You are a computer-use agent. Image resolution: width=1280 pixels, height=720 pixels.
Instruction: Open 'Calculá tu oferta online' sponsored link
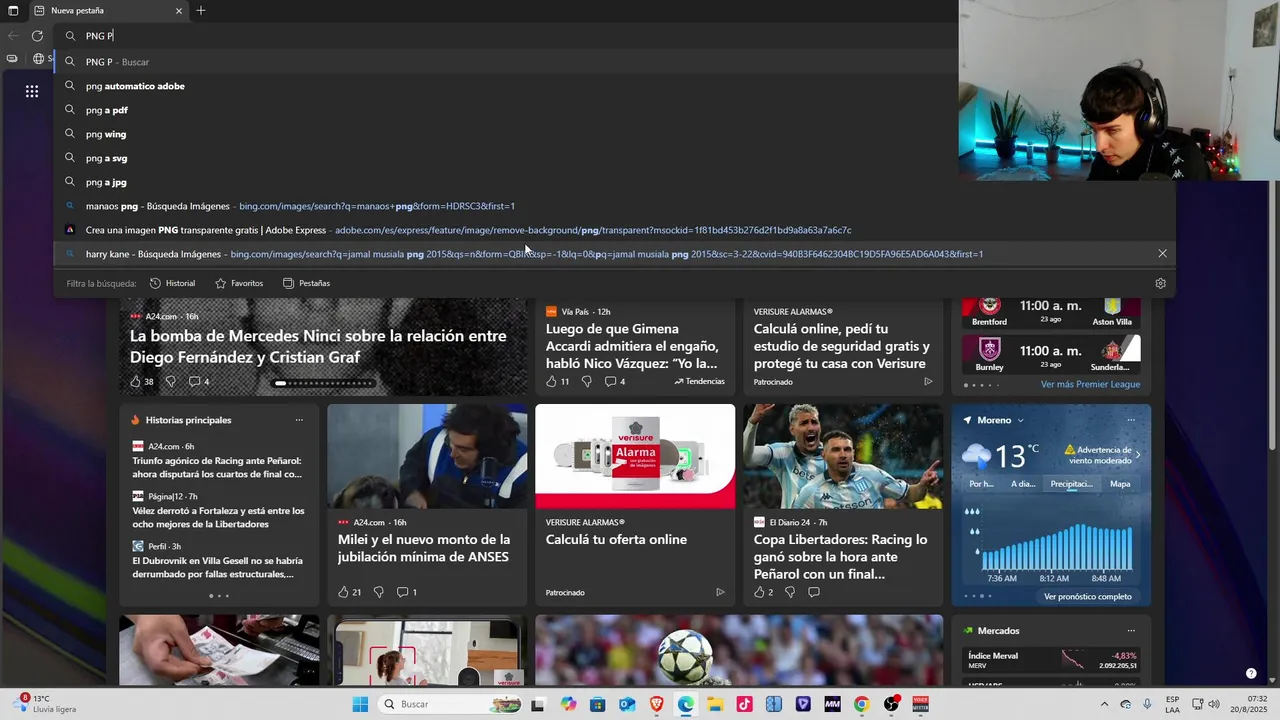coord(616,539)
